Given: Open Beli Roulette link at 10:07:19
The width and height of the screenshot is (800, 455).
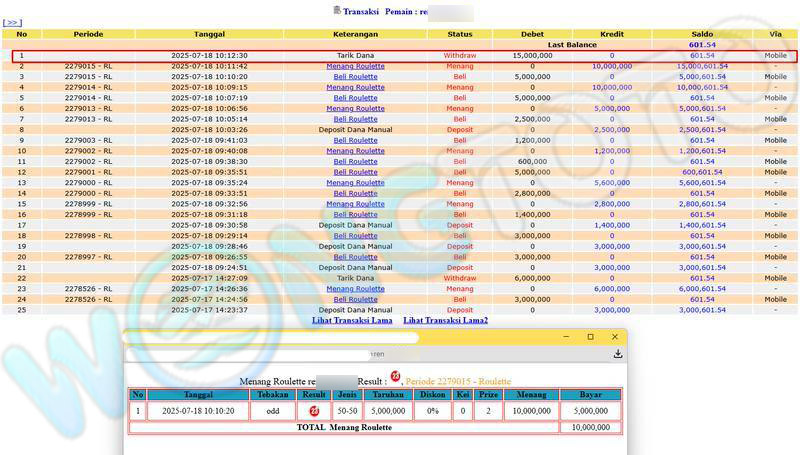Looking at the screenshot, I should point(355,98).
